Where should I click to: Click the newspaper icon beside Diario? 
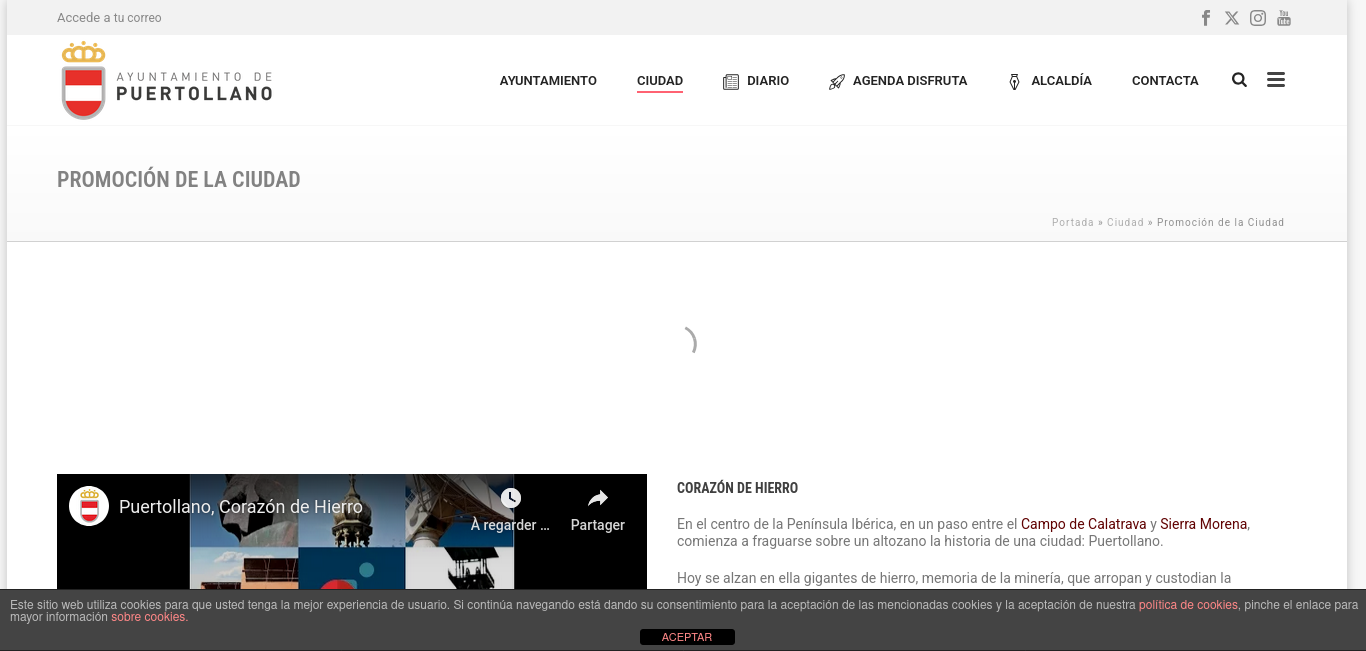731,82
